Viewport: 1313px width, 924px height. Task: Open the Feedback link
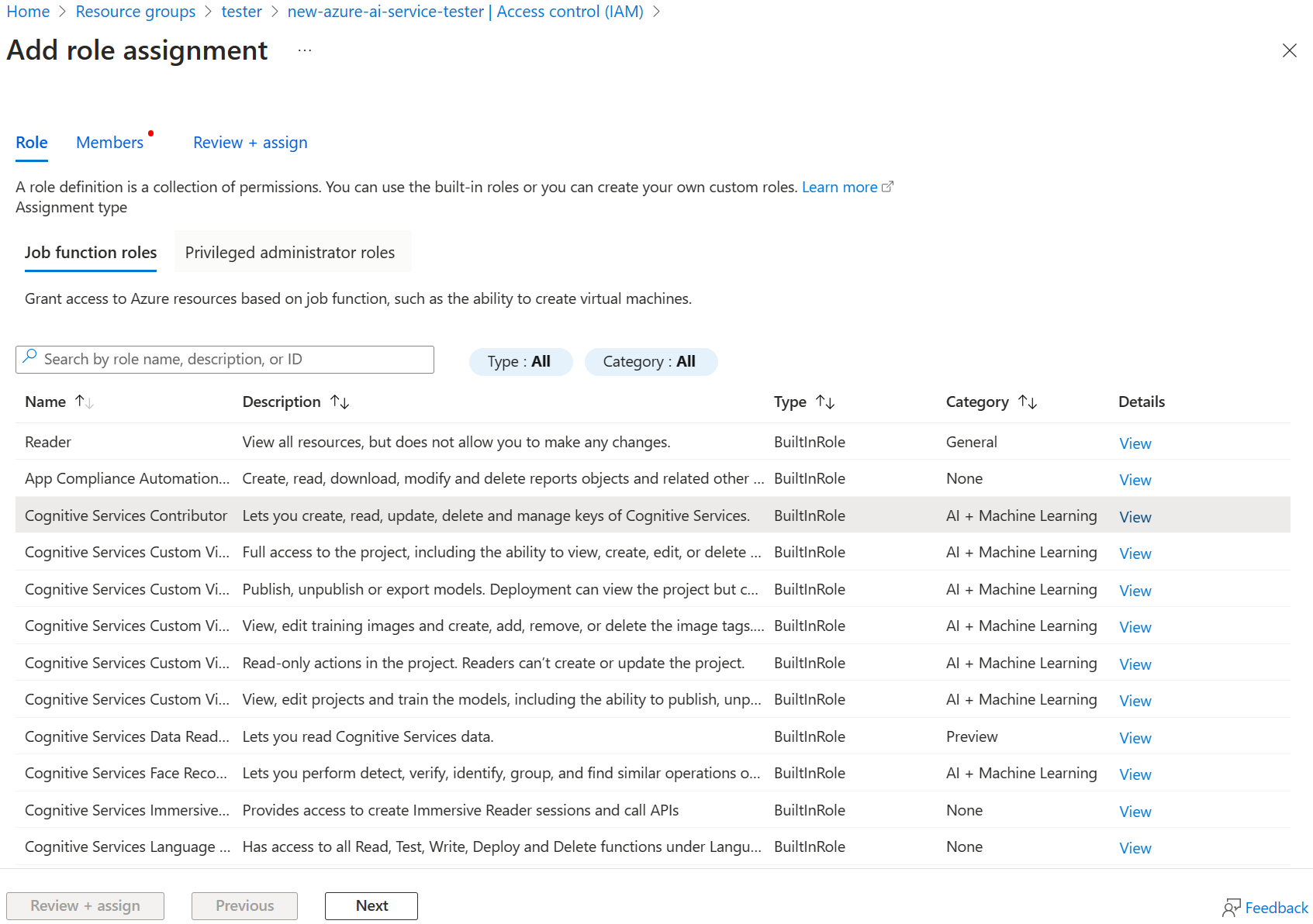[x=1277, y=908]
